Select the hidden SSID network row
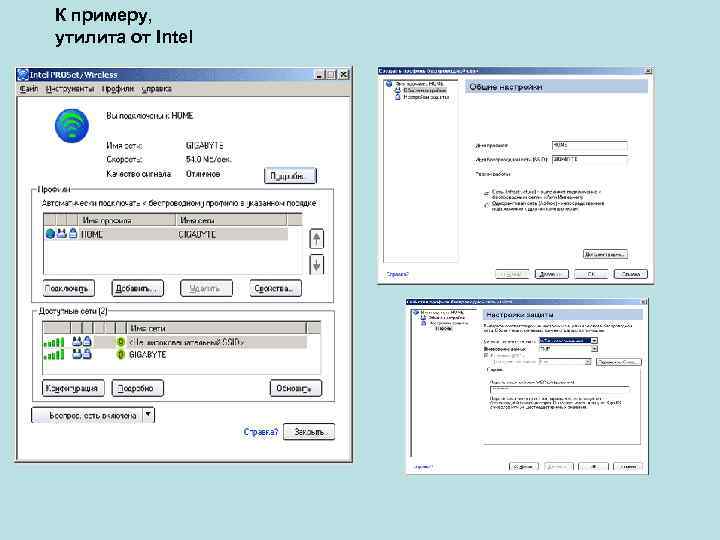The height and width of the screenshot is (540, 720). coord(175,342)
